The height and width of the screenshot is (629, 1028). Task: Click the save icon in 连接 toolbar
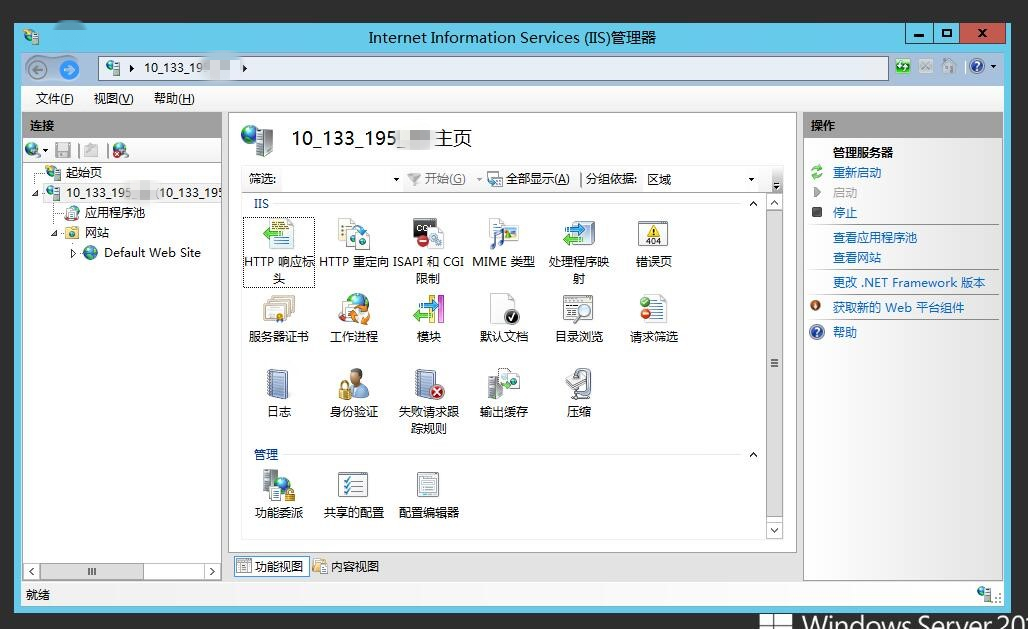tap(63, 150)
